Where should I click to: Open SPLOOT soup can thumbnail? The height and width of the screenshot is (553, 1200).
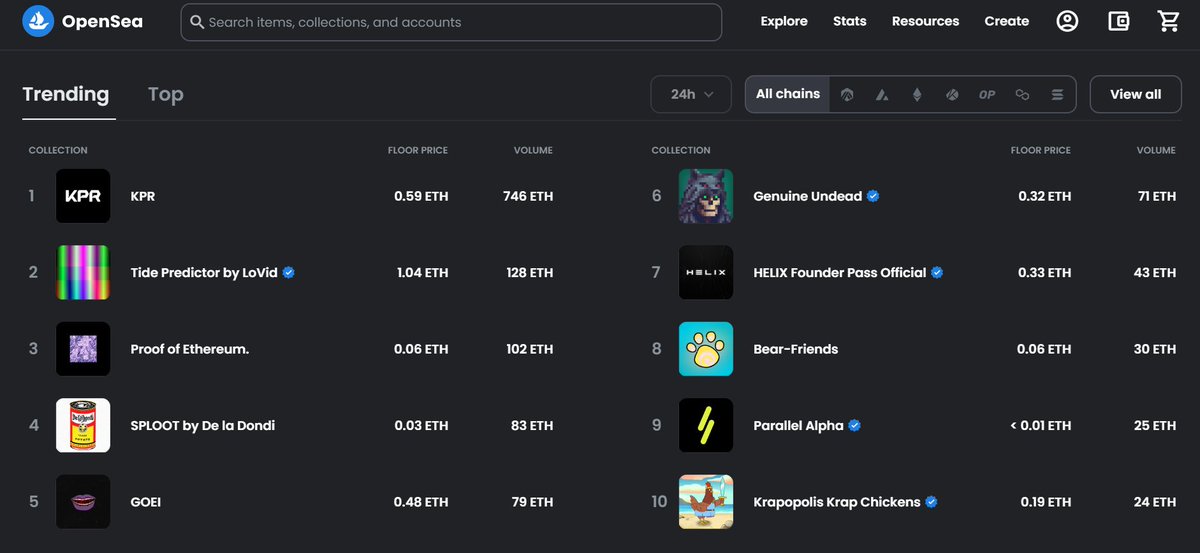83,425
